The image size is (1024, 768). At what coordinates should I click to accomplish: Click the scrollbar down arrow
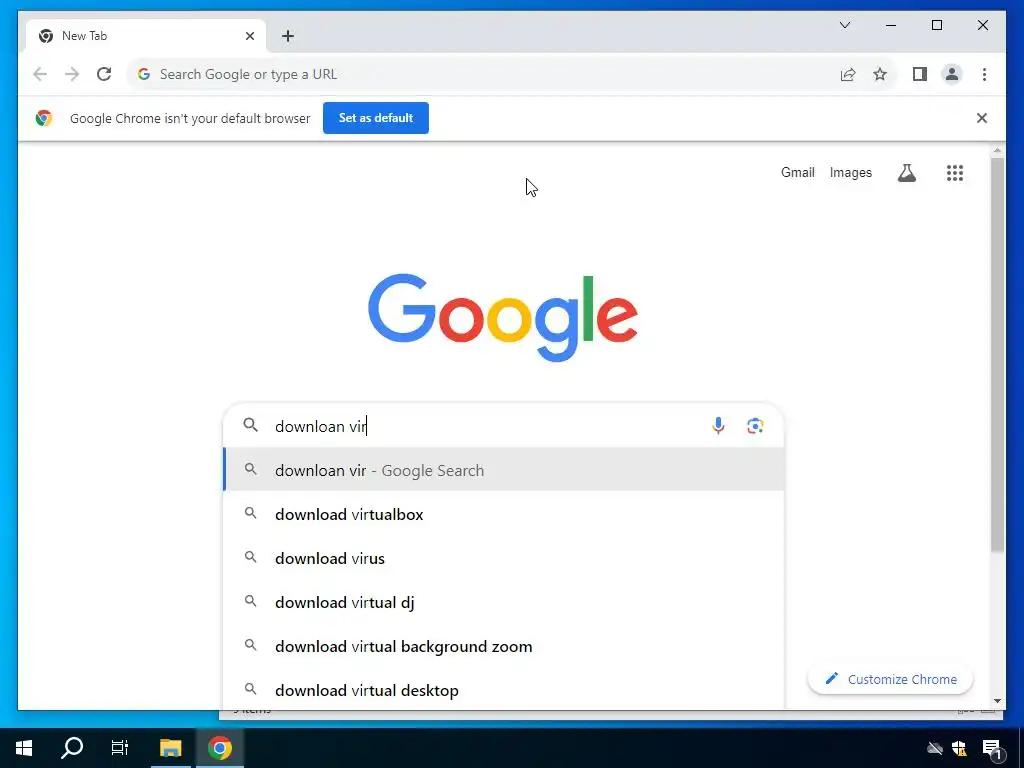(997, 701)
